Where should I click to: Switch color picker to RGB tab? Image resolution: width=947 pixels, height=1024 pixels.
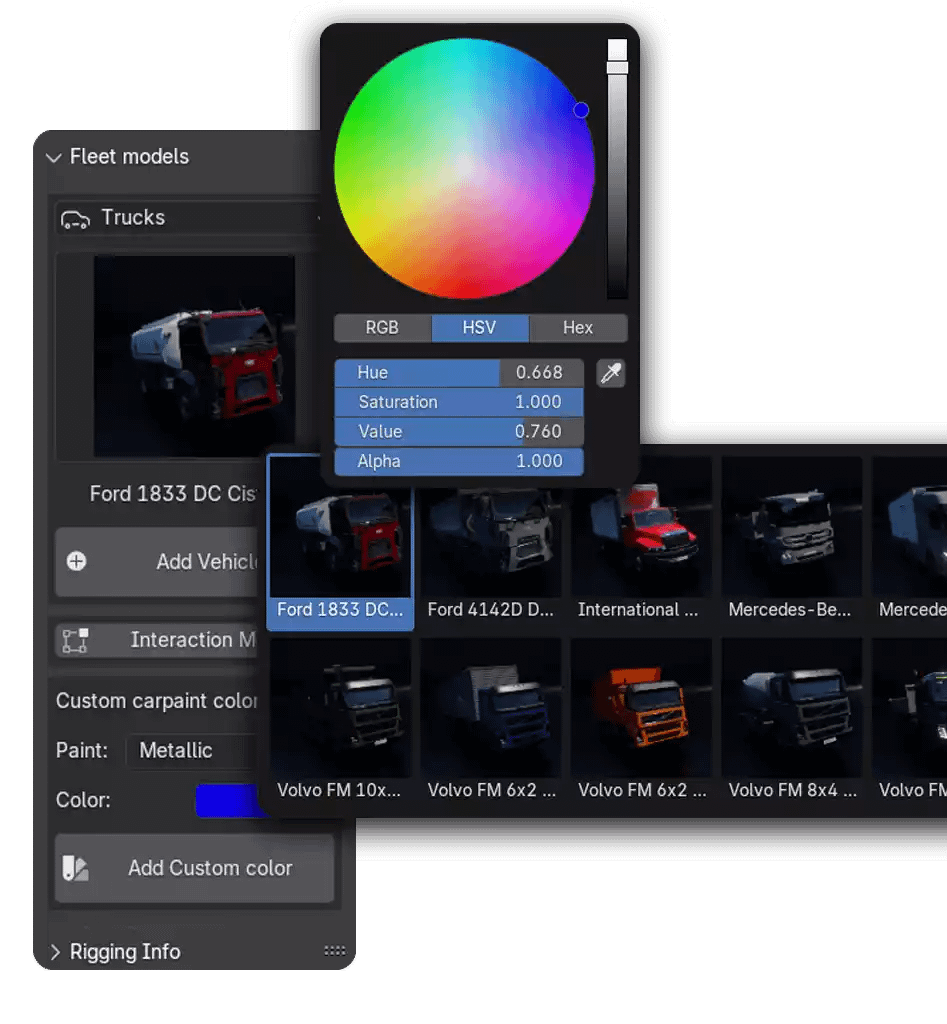tap(382, 328)
